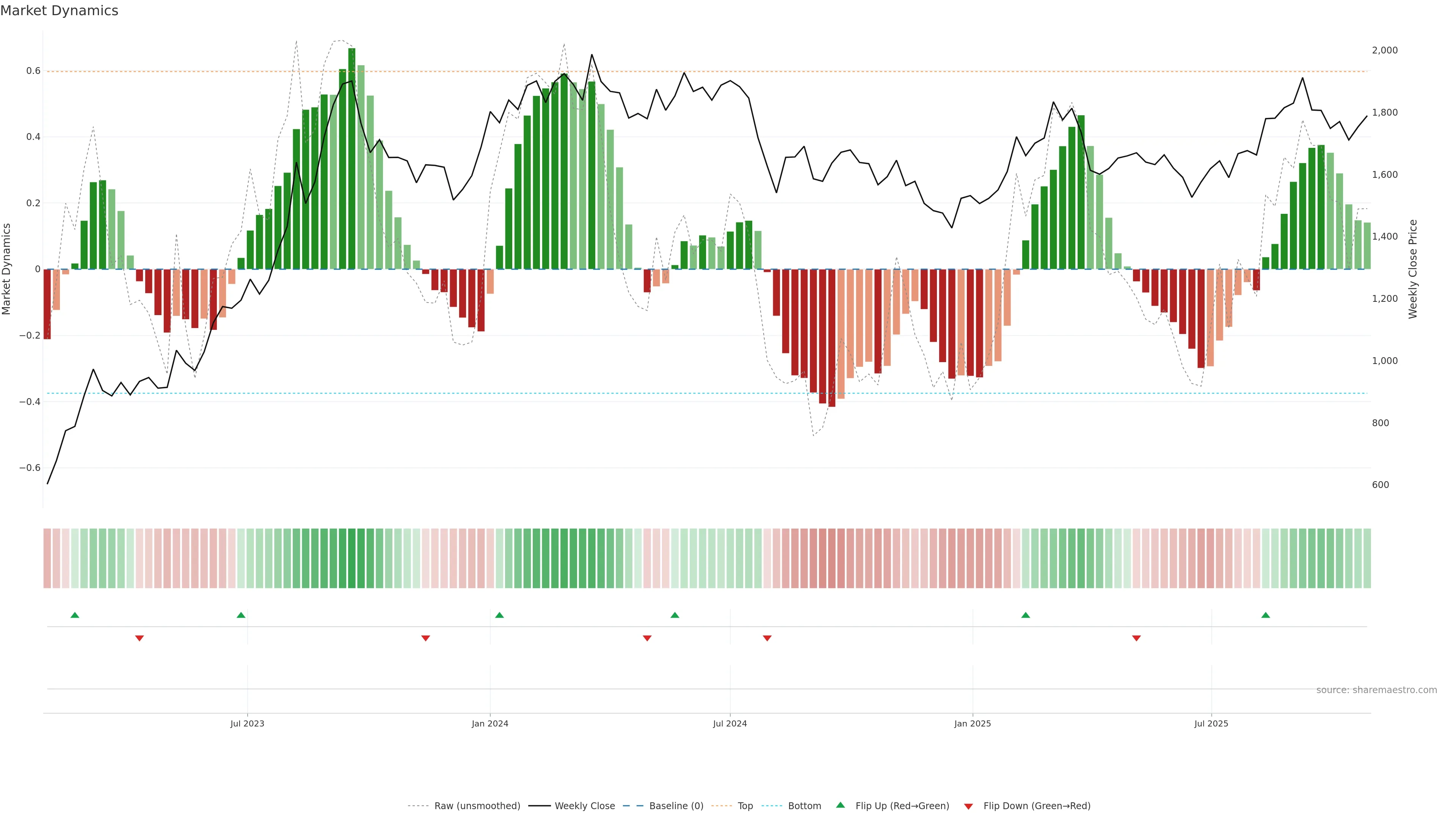Click the rightmost red flip-down triangle marker
Viewport: 1456px width, 819px height.
(x=1136, y=638)
